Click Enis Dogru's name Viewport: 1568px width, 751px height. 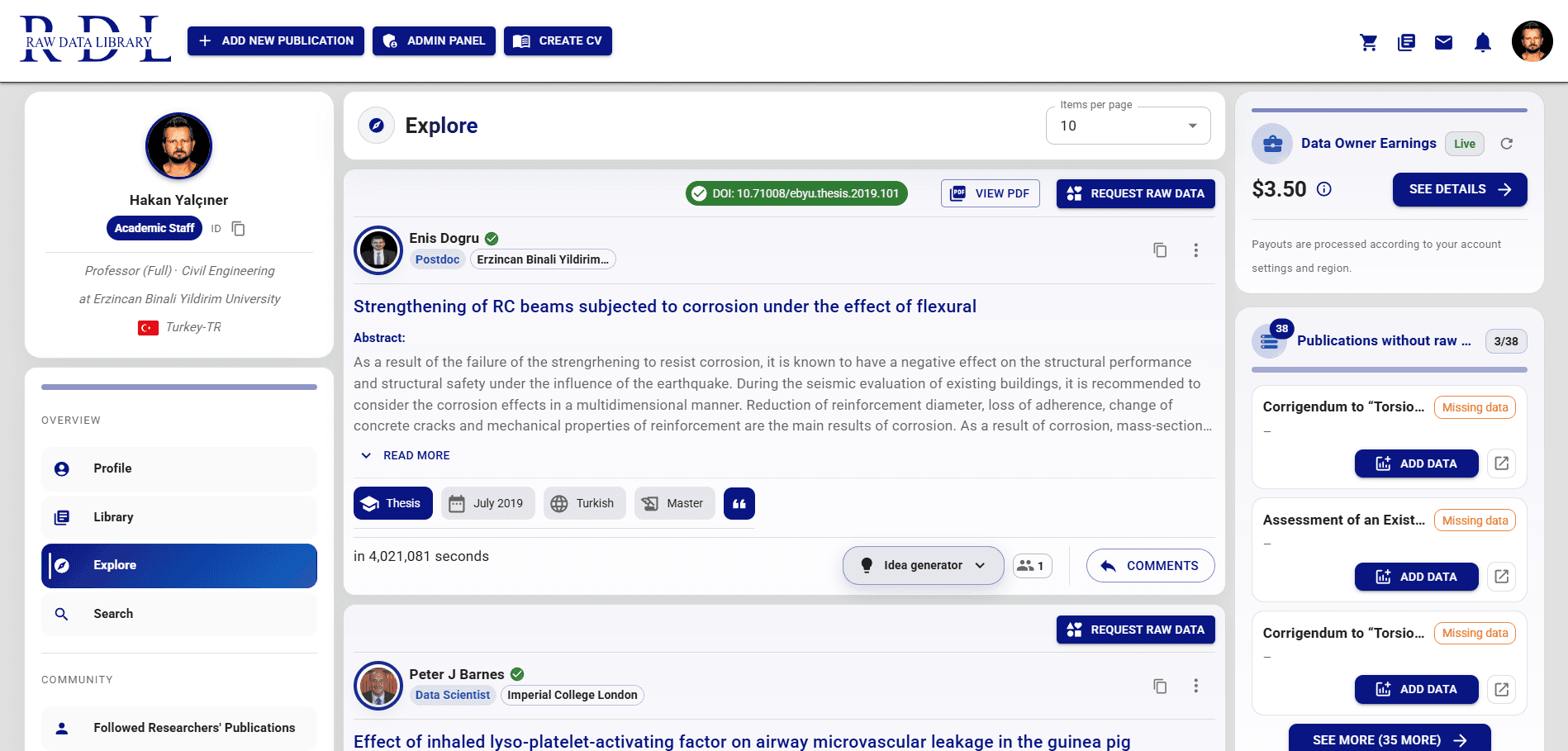pyautogui.click(x=444, y=238)
